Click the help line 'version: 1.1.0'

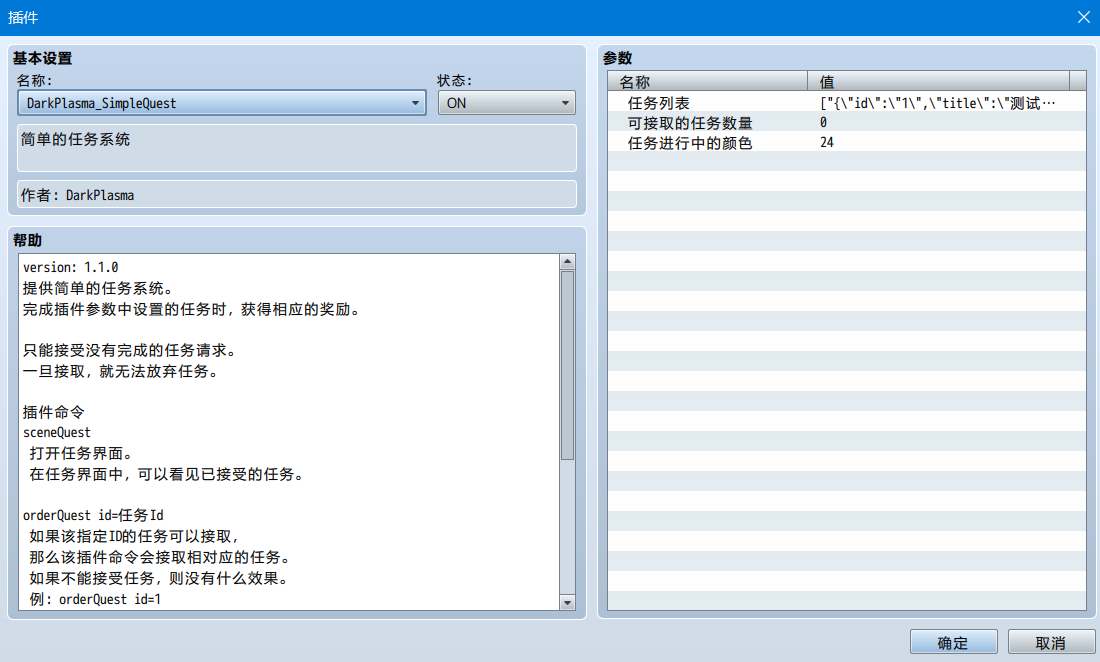tap(70, 267)
